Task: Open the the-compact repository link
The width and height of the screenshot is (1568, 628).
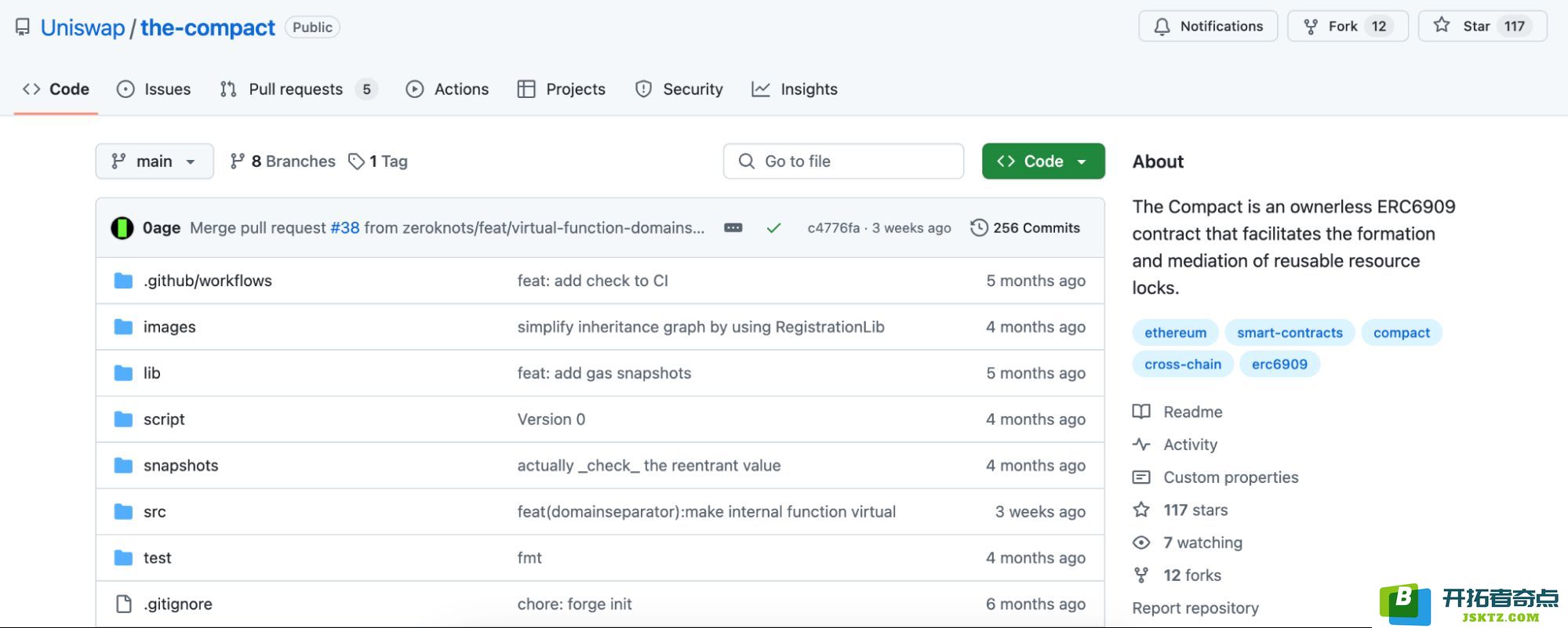Action: coord(208,27)
